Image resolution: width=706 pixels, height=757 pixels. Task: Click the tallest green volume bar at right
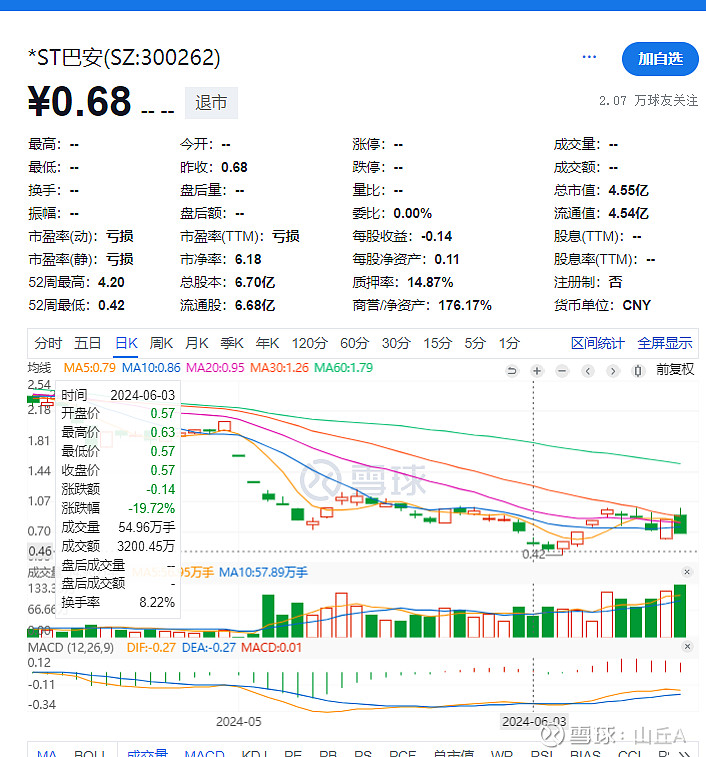coord(680,611)
